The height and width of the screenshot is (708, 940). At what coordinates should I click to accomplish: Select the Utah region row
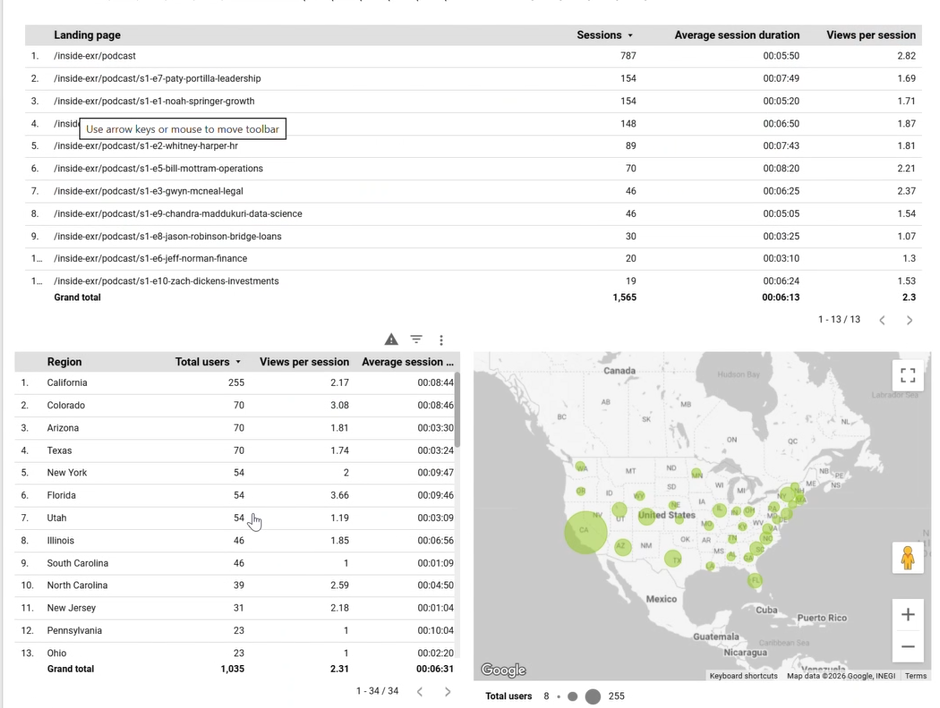(x=235, y=518)
